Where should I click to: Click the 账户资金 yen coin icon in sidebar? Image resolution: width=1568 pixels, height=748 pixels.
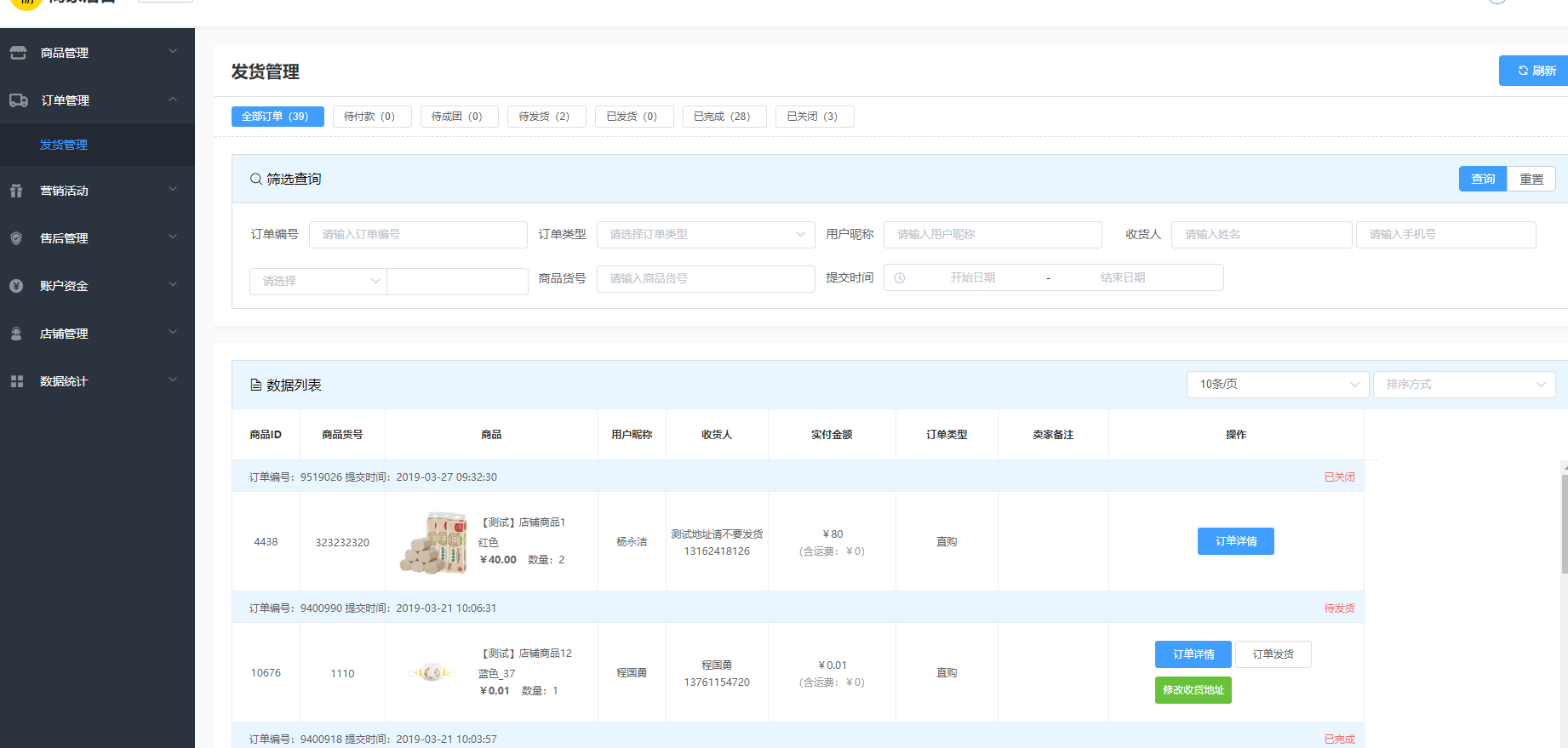(x=16, y=286)
